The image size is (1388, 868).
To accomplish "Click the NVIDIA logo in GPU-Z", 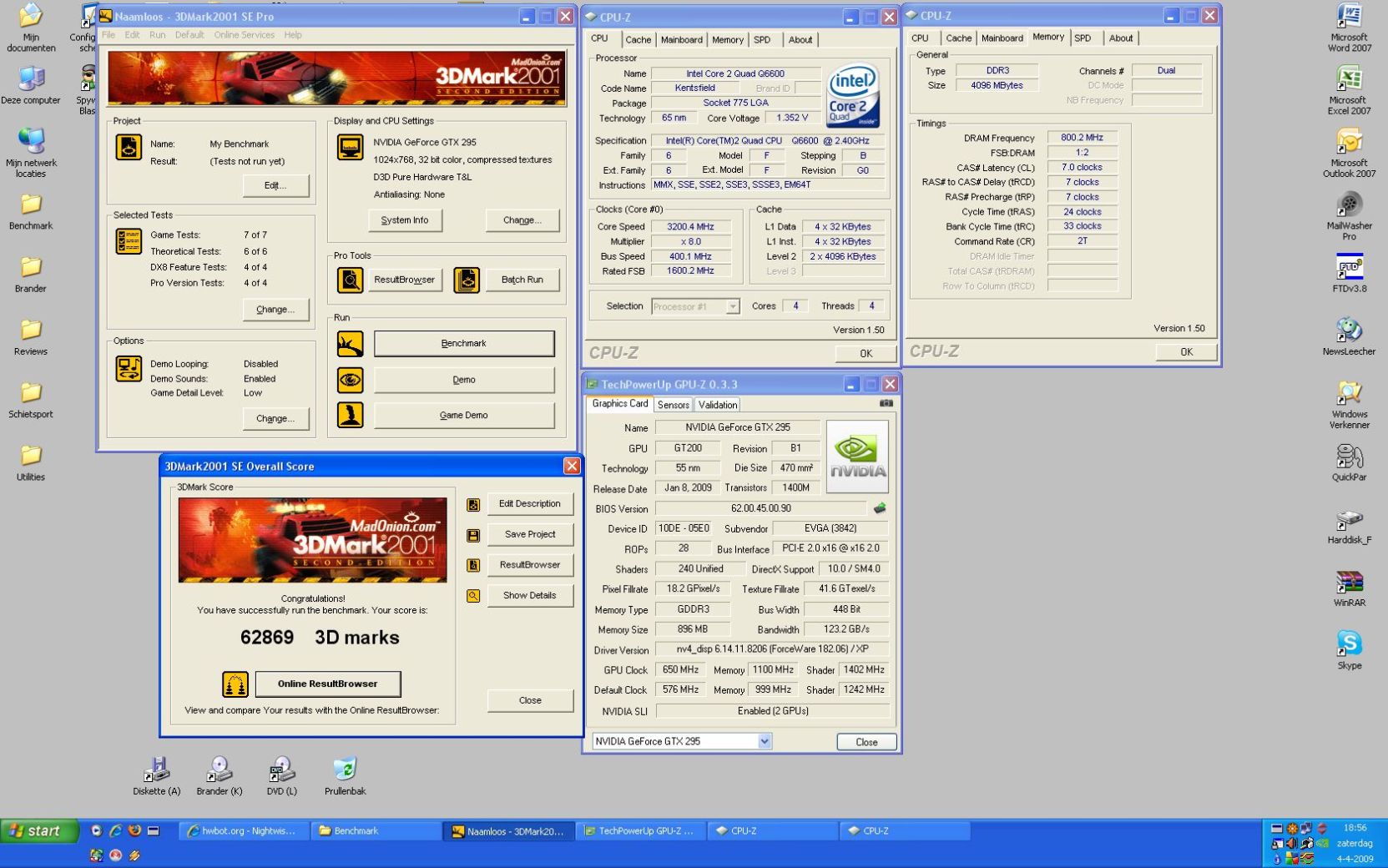I will click(857, 457).
